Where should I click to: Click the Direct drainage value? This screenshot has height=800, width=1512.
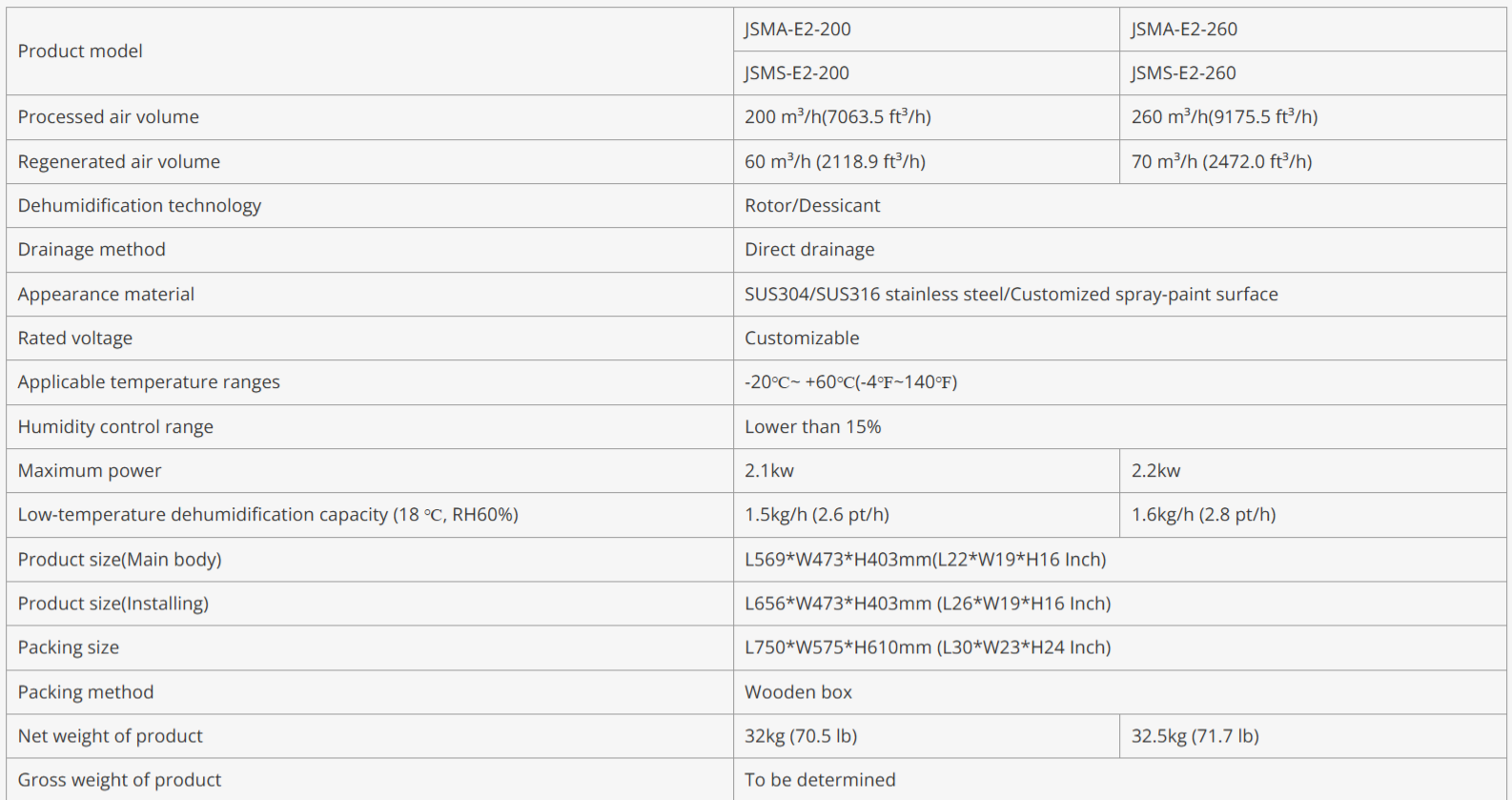[809, 250]
